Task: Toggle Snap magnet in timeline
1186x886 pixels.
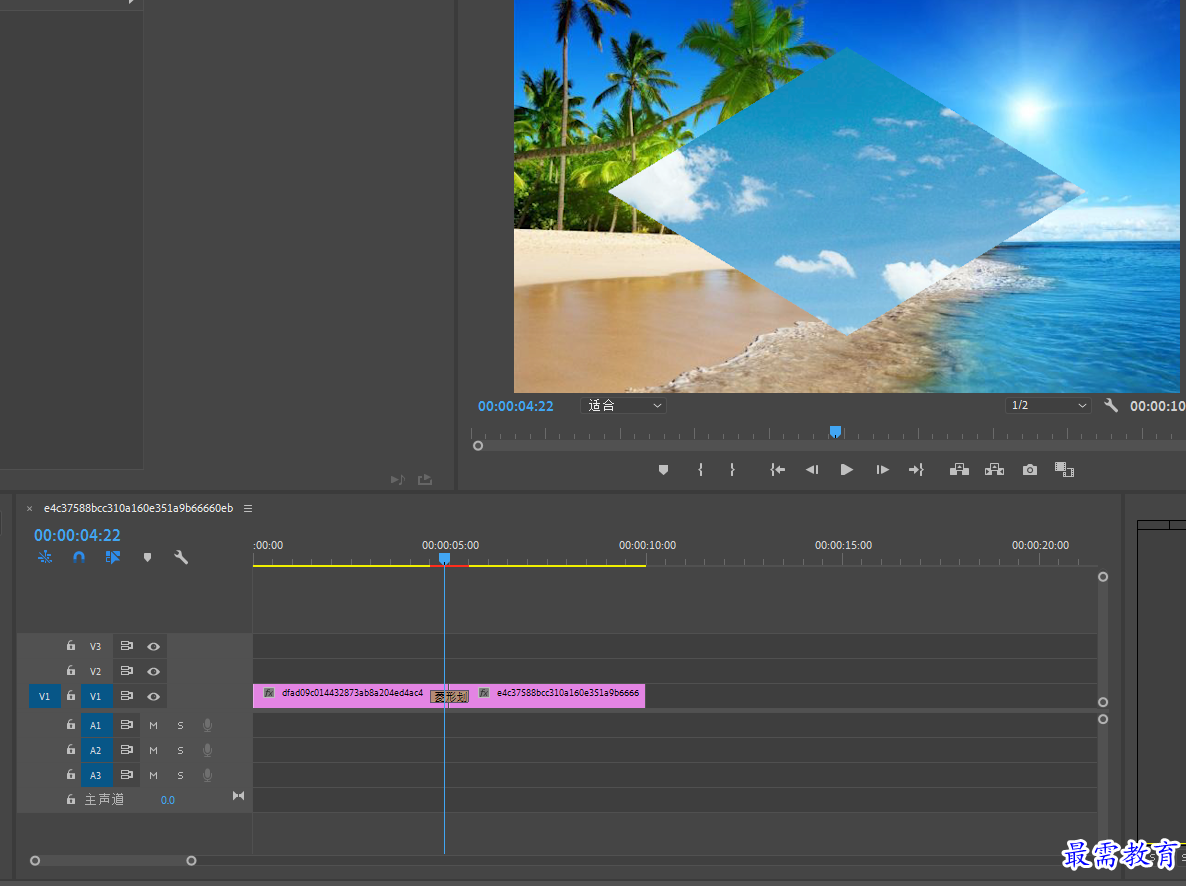Action: tap(79, 557)
